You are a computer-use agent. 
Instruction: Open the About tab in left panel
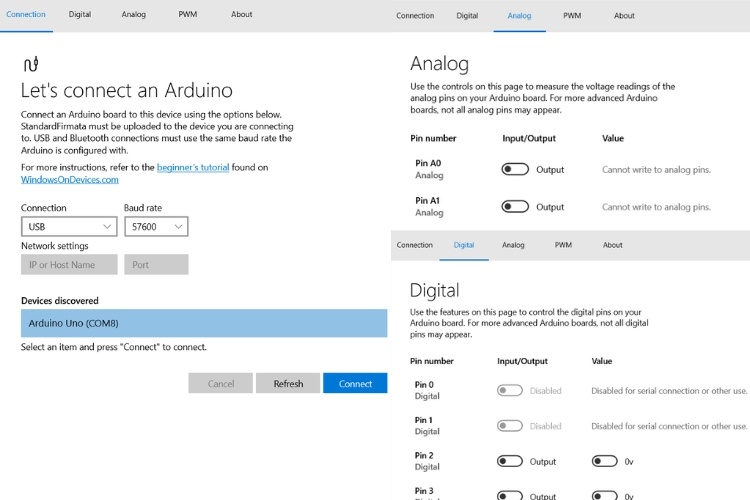tap(242, 14)
